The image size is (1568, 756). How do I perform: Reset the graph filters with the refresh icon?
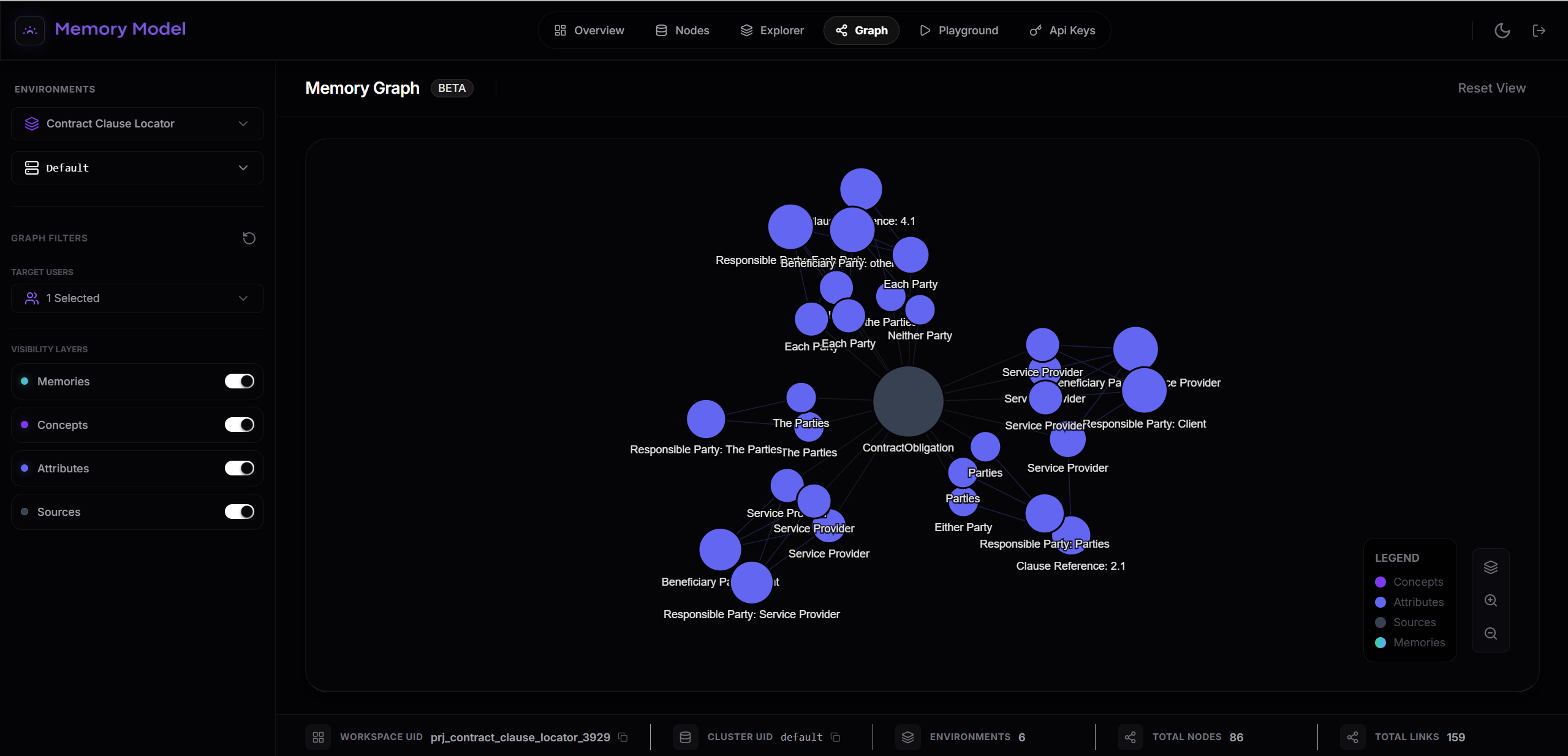tap(248, 238)
